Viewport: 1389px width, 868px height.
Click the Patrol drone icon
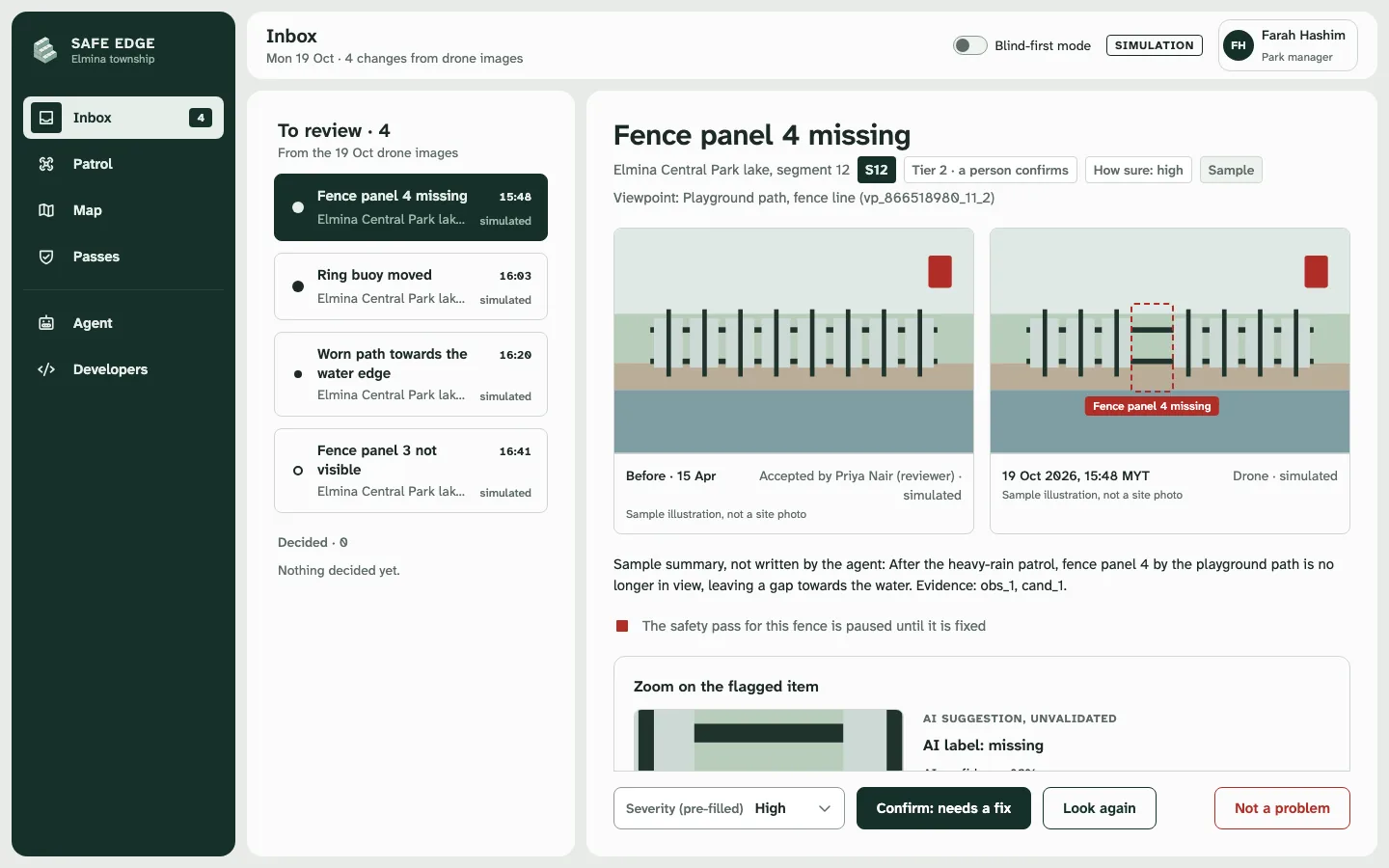click(x=46, y=164)
